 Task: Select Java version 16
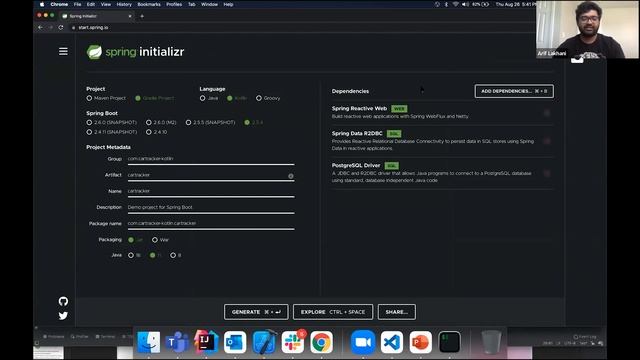pyautogui.click(x=134, y=255)
